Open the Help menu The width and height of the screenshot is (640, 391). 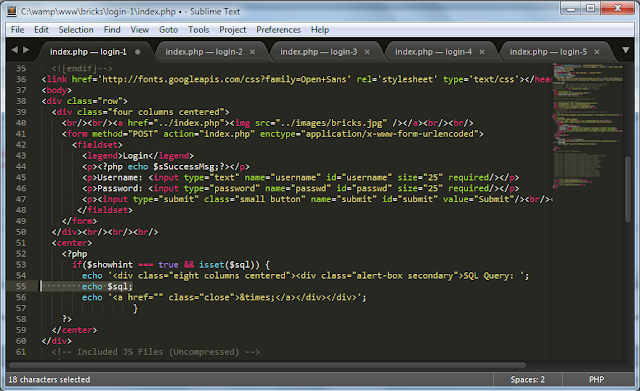(x=320, y=30)
